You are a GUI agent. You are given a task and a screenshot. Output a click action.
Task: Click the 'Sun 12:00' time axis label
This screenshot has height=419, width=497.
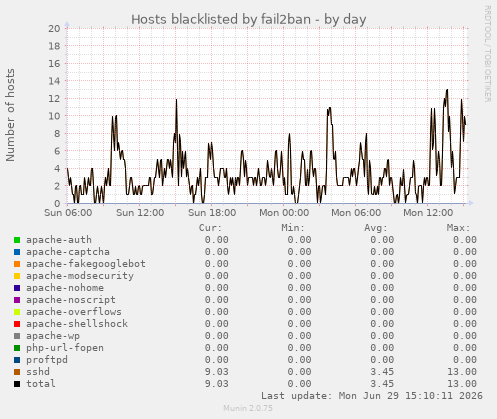coord(140,213)
